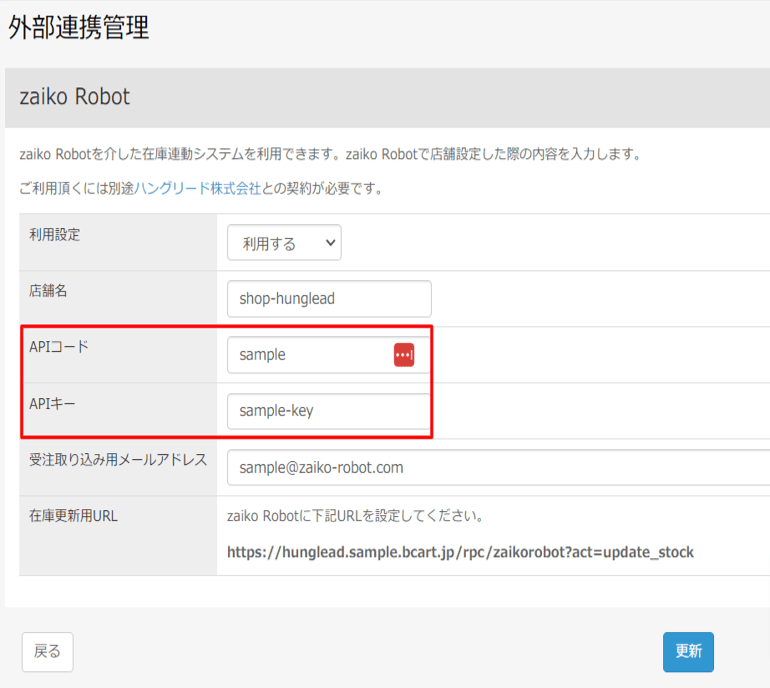The image size is (770, 688).
Task: Click the 利用設定 label
Action: [55, 235]
